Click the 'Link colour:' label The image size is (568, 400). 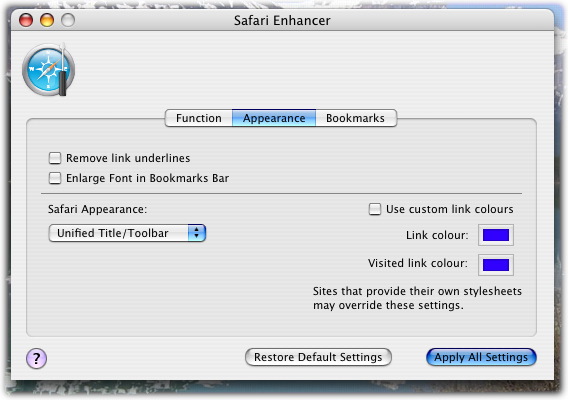pos(437,235)
